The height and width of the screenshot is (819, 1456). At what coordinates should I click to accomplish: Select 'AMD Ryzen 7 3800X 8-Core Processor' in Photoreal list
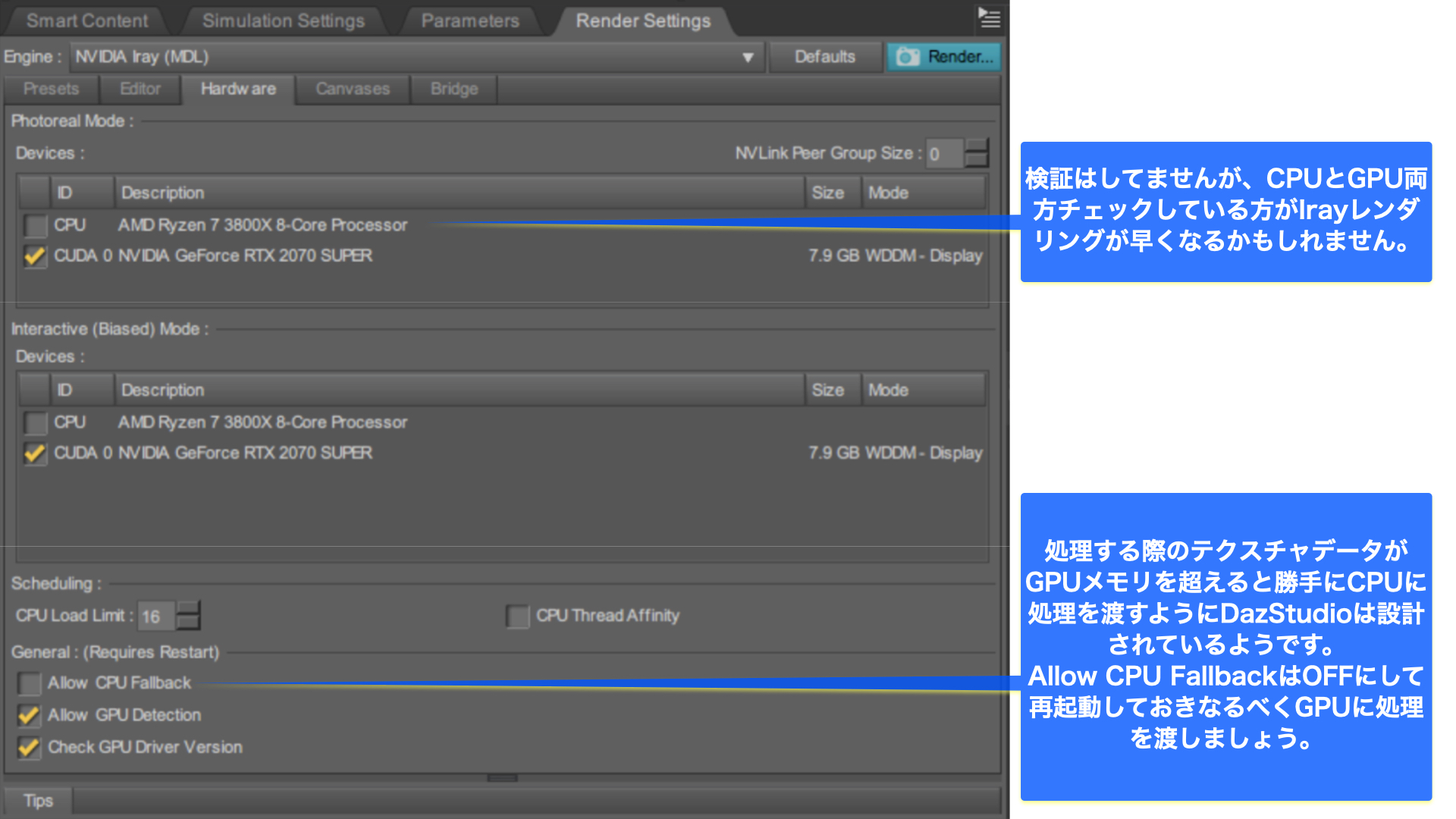(262, 225)
